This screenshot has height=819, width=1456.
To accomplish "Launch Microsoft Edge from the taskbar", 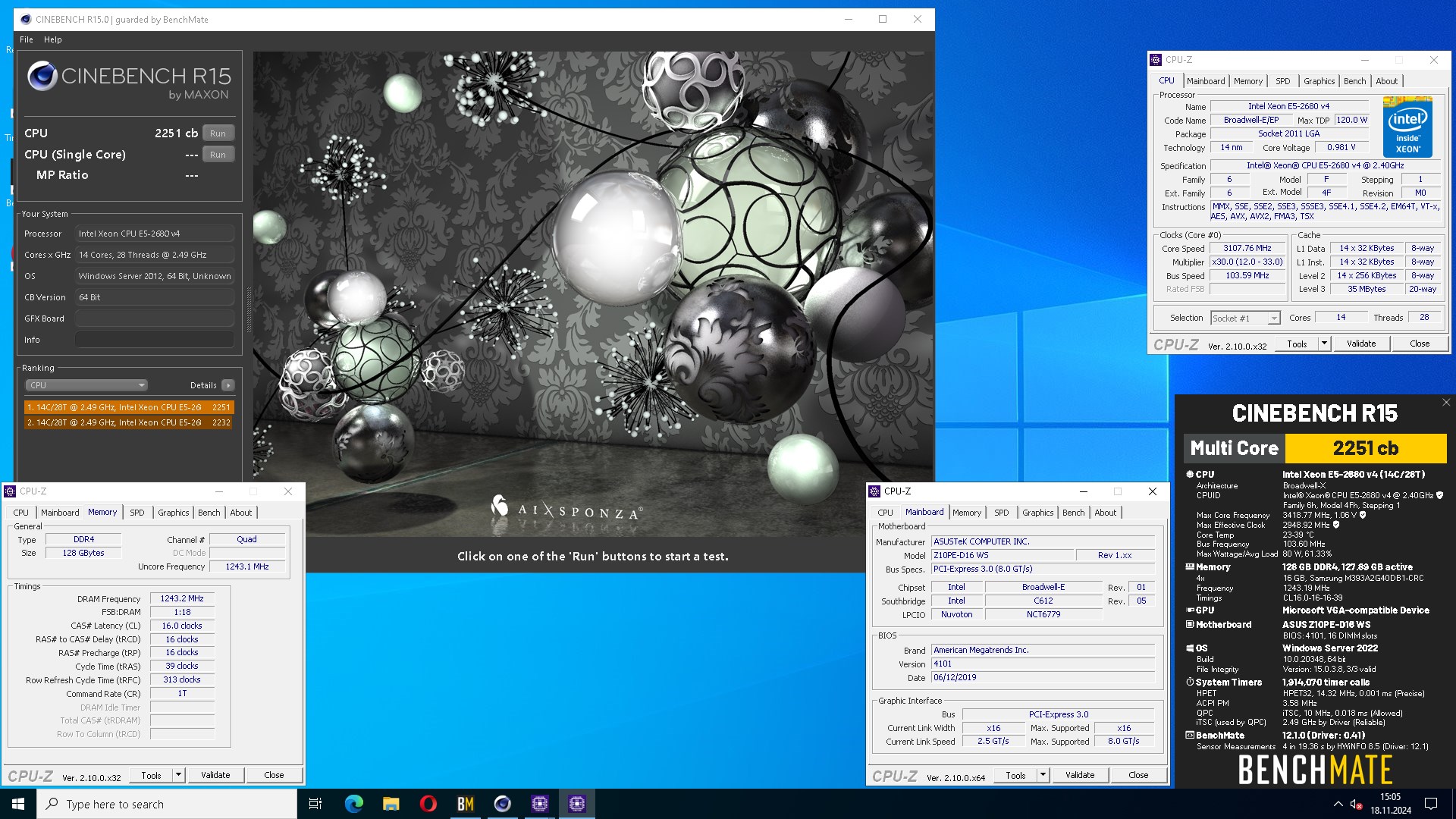I will click(354, 804).
